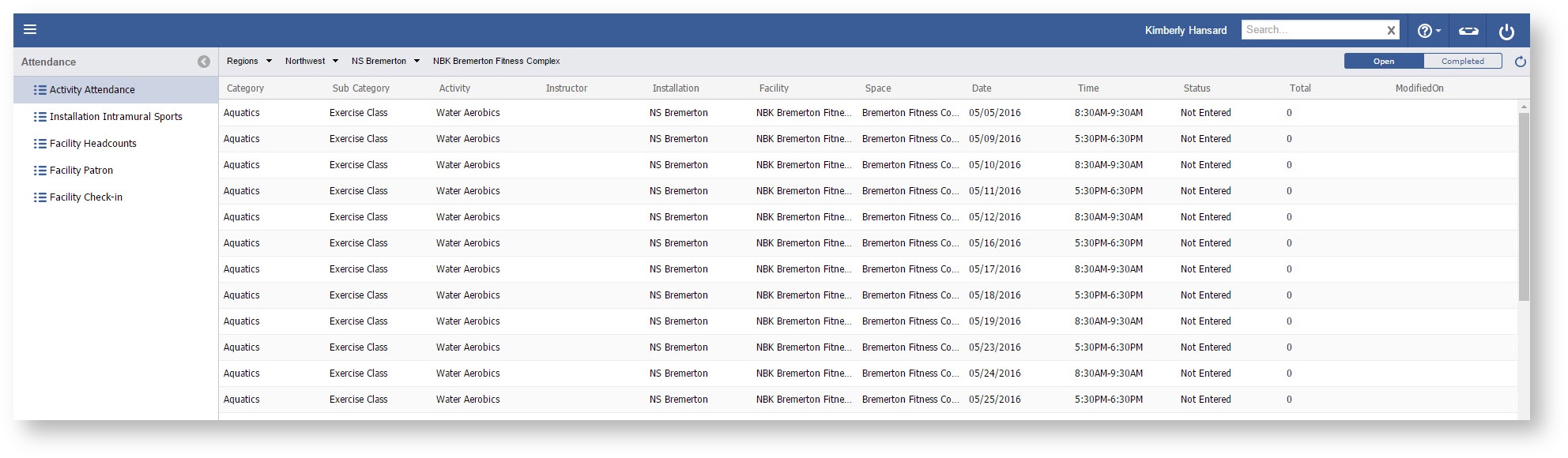Click the vertical scrollbar thumb
This screenshot has height=458, width=1568.
tap(1524, 205)
